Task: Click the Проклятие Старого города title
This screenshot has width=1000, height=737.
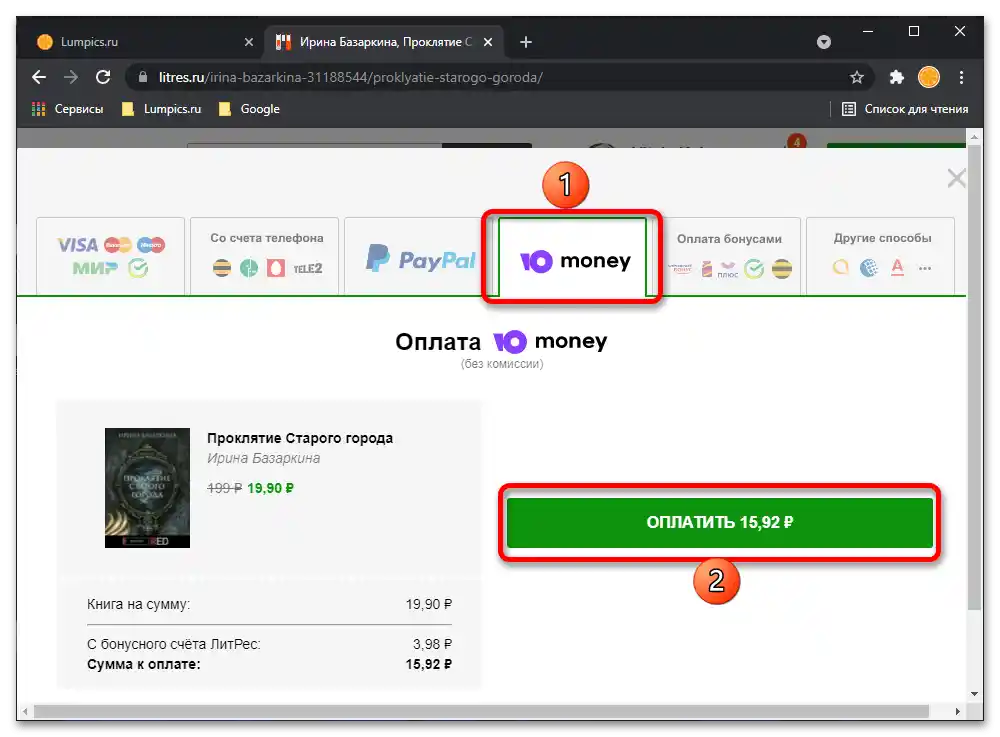Action: point(300,439)
